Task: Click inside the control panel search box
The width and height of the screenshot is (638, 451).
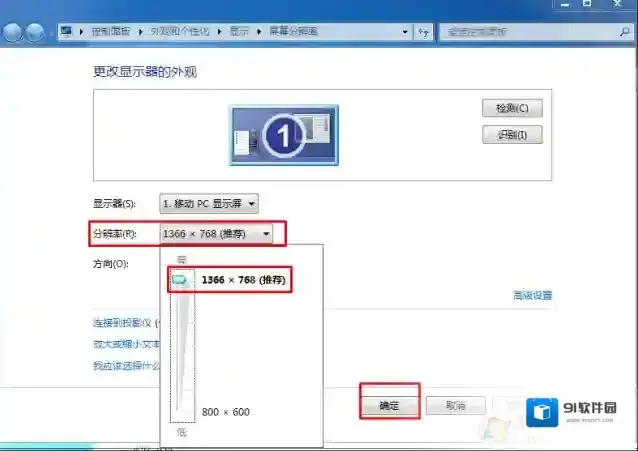Action: (x=490, y=32)
